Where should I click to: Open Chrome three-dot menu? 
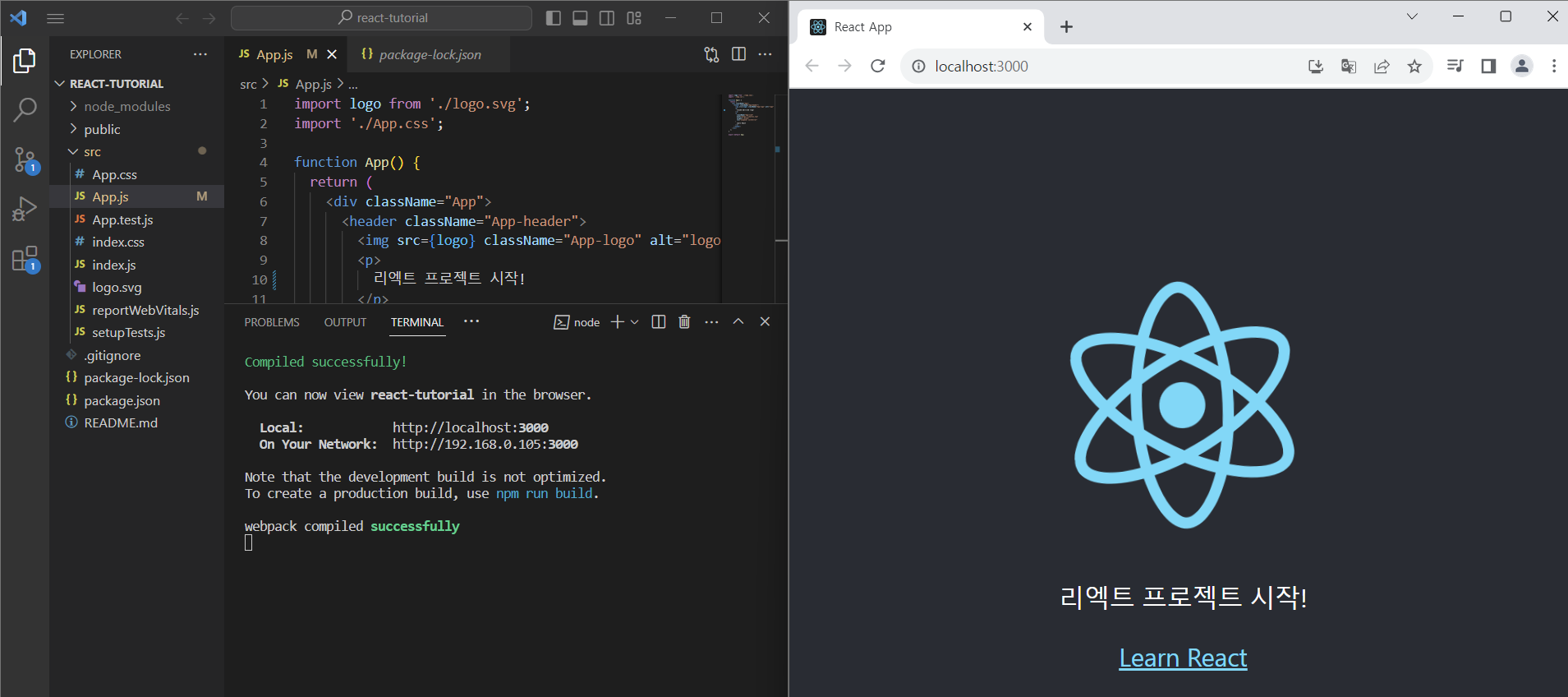click(1554, 67)
